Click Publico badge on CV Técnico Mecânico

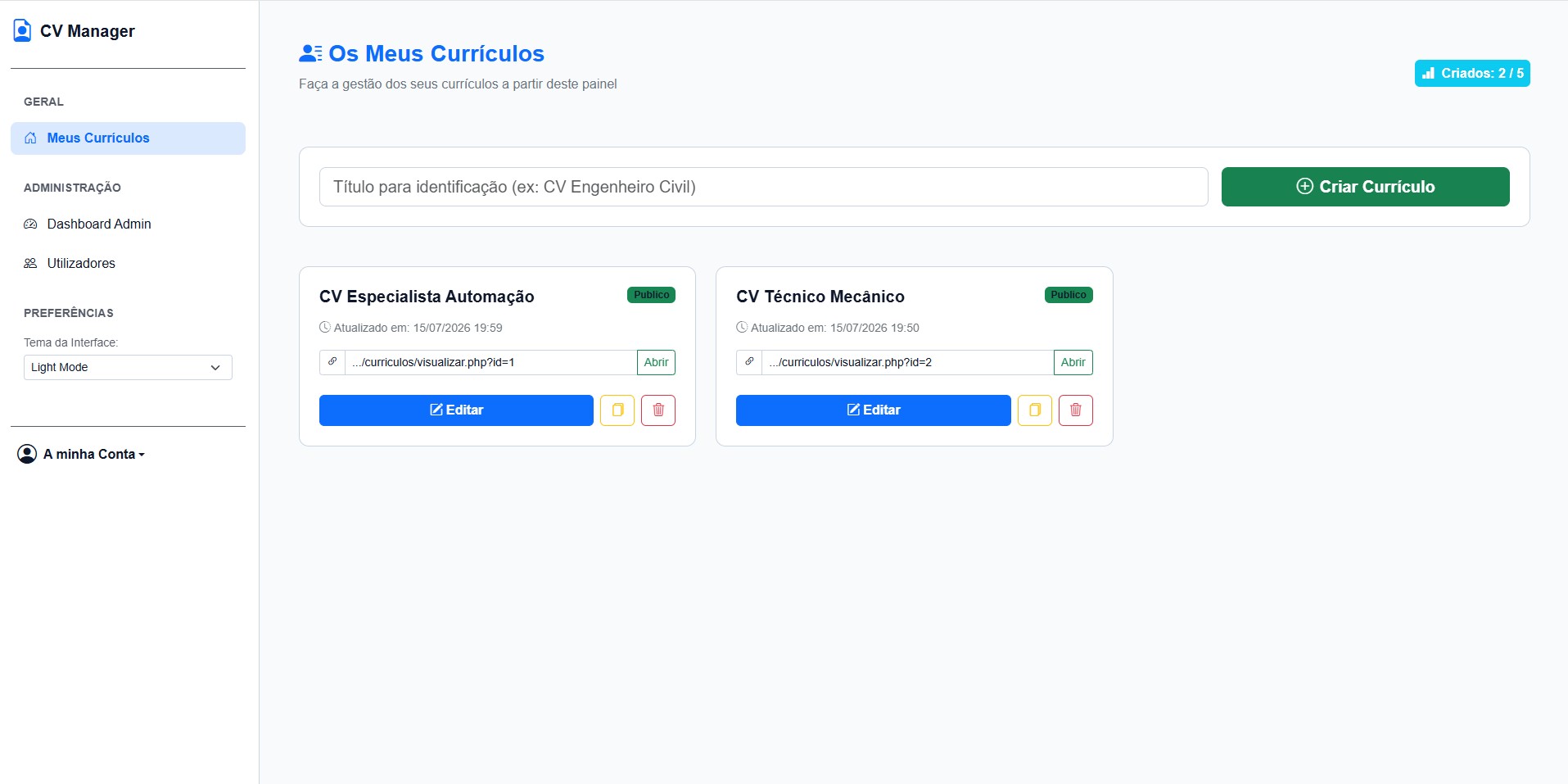coord(1069,295)
